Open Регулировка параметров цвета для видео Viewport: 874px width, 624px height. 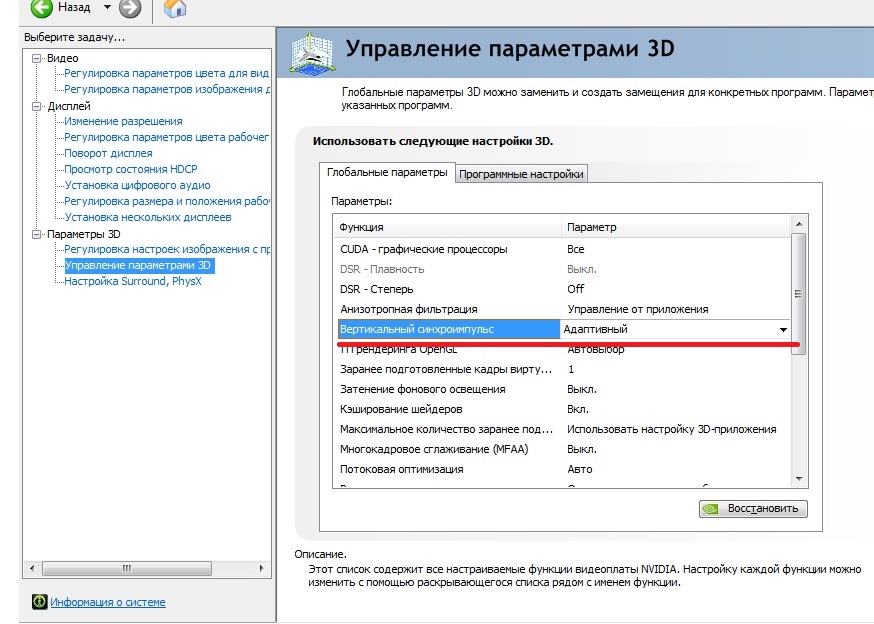click(x=166, y=73)
